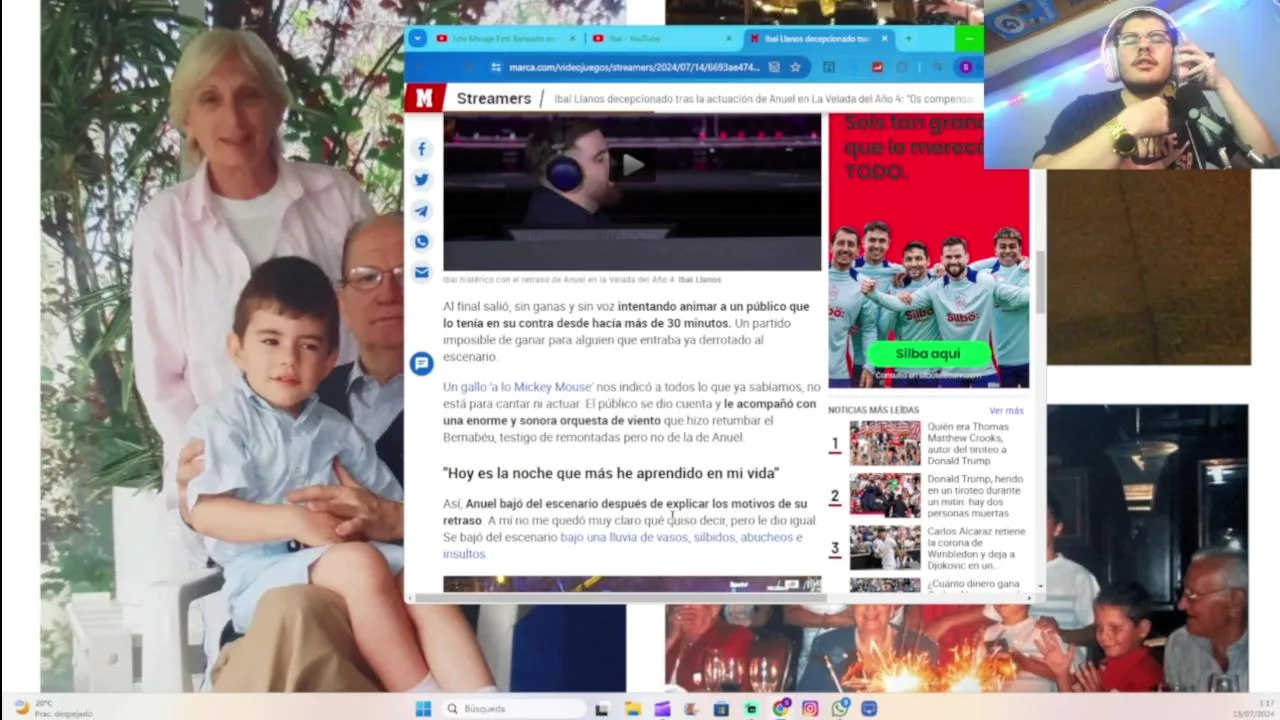This screenshot has height=720, width=1280.
Task: Open Instagram from the taskbar
Action: point(810,709)
